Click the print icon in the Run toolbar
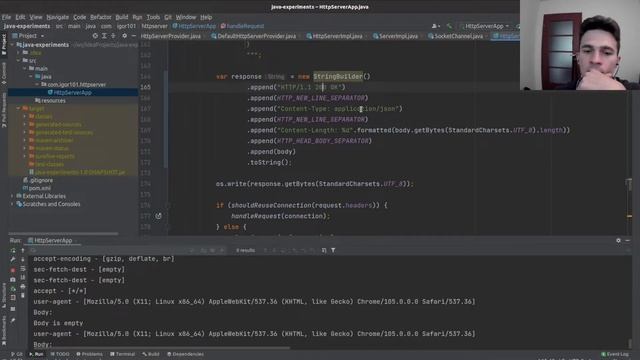The height and width of the screenshot is (360, 640). pyautogui.click(x=23, y=287)
